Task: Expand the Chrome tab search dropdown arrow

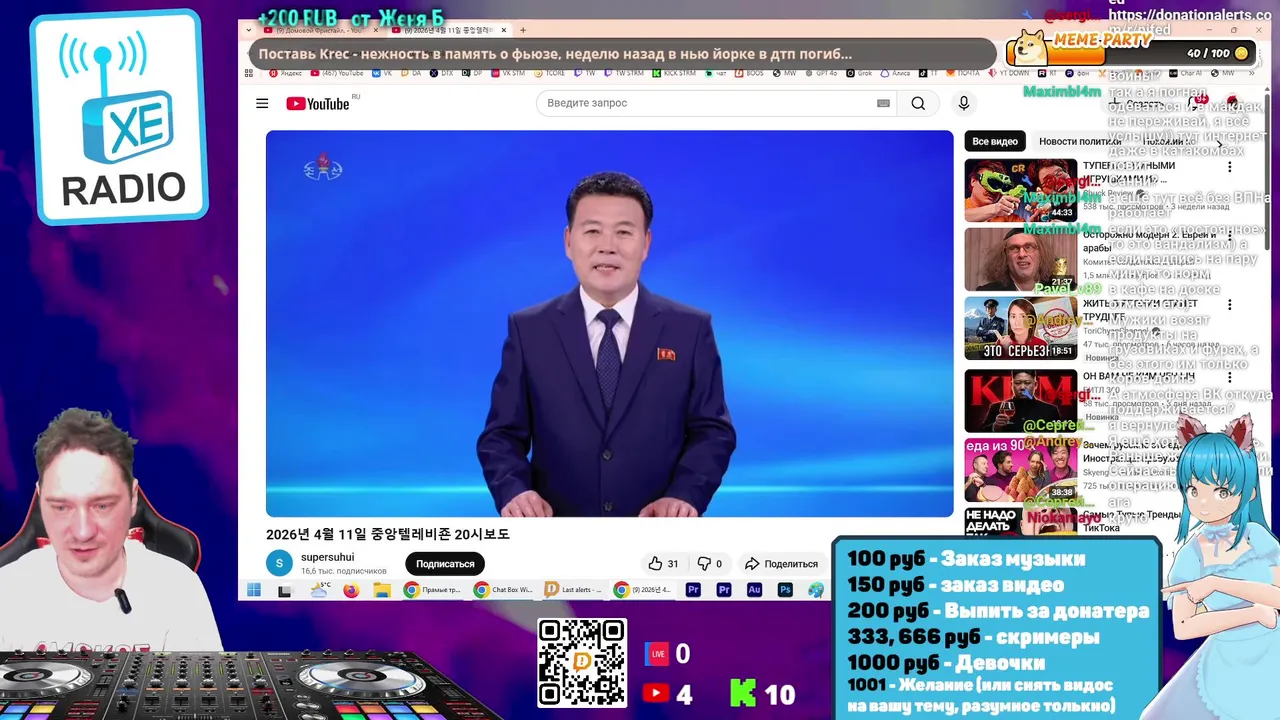Action: (249, 30)
